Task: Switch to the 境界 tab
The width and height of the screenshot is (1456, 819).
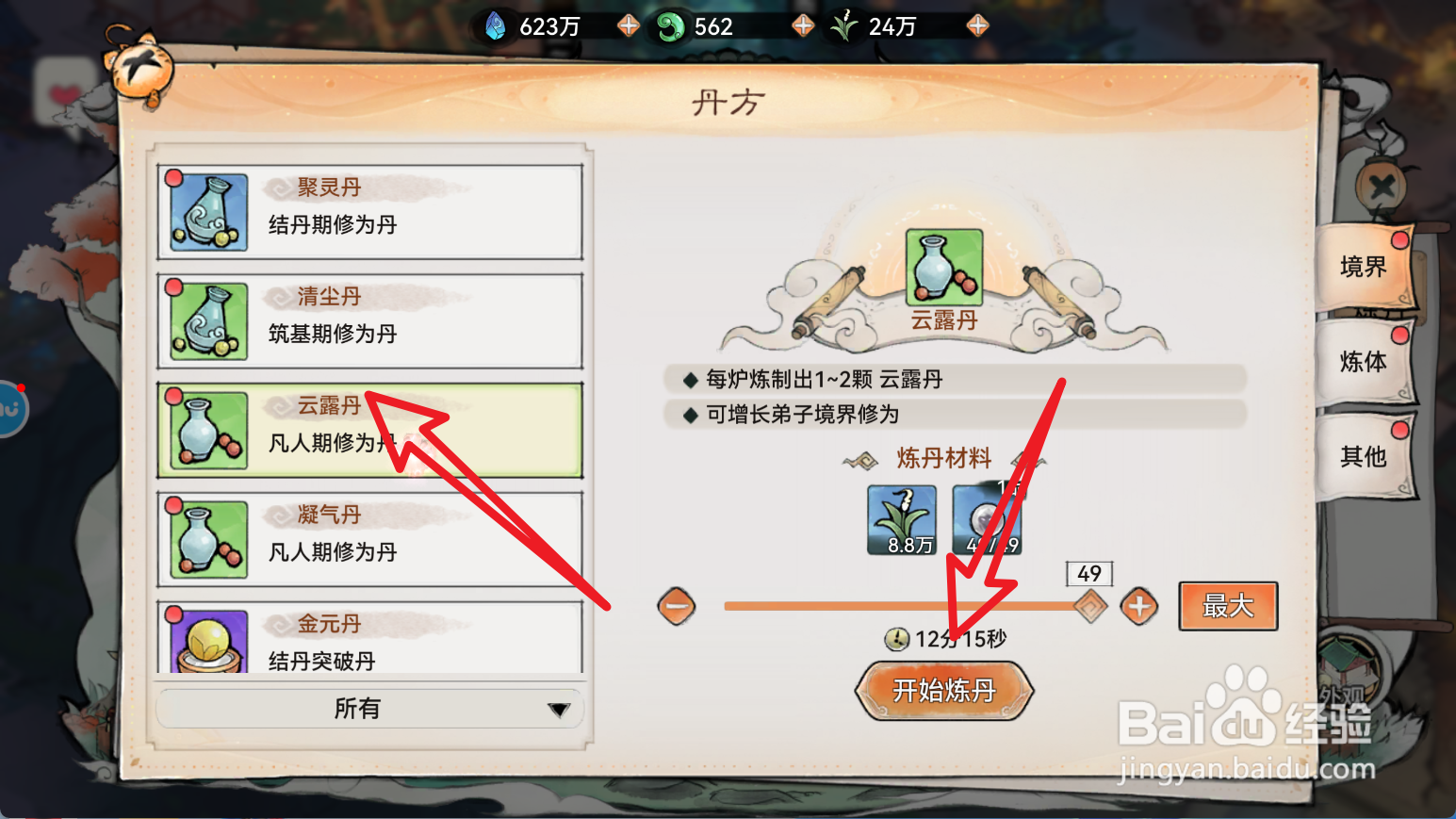Action: click(x=1364, y=268)
